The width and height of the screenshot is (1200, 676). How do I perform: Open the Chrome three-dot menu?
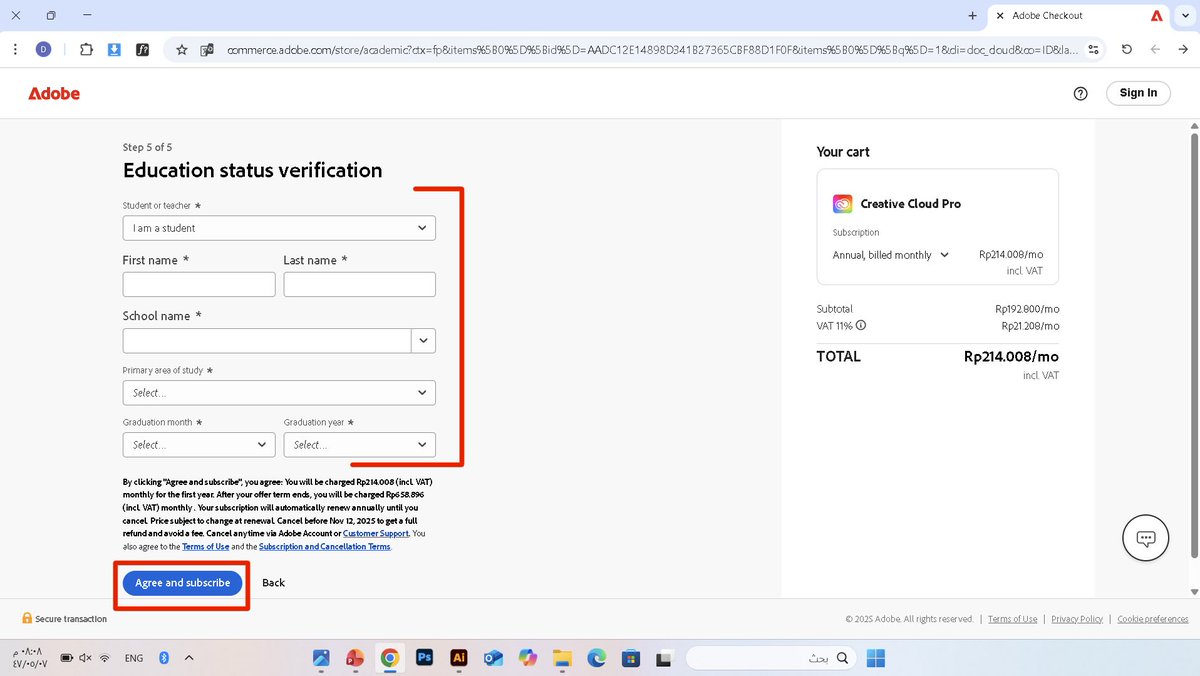pyautogui.click(x=15, y=49)
